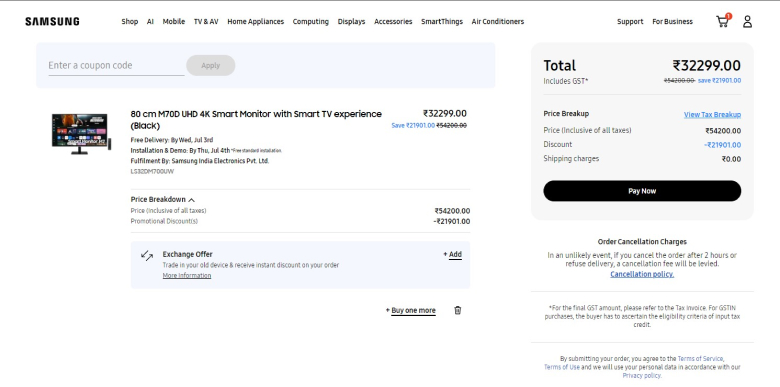Open More Information about Exchange Offer
Screen dimensions: 780x387
coord(187,276)
